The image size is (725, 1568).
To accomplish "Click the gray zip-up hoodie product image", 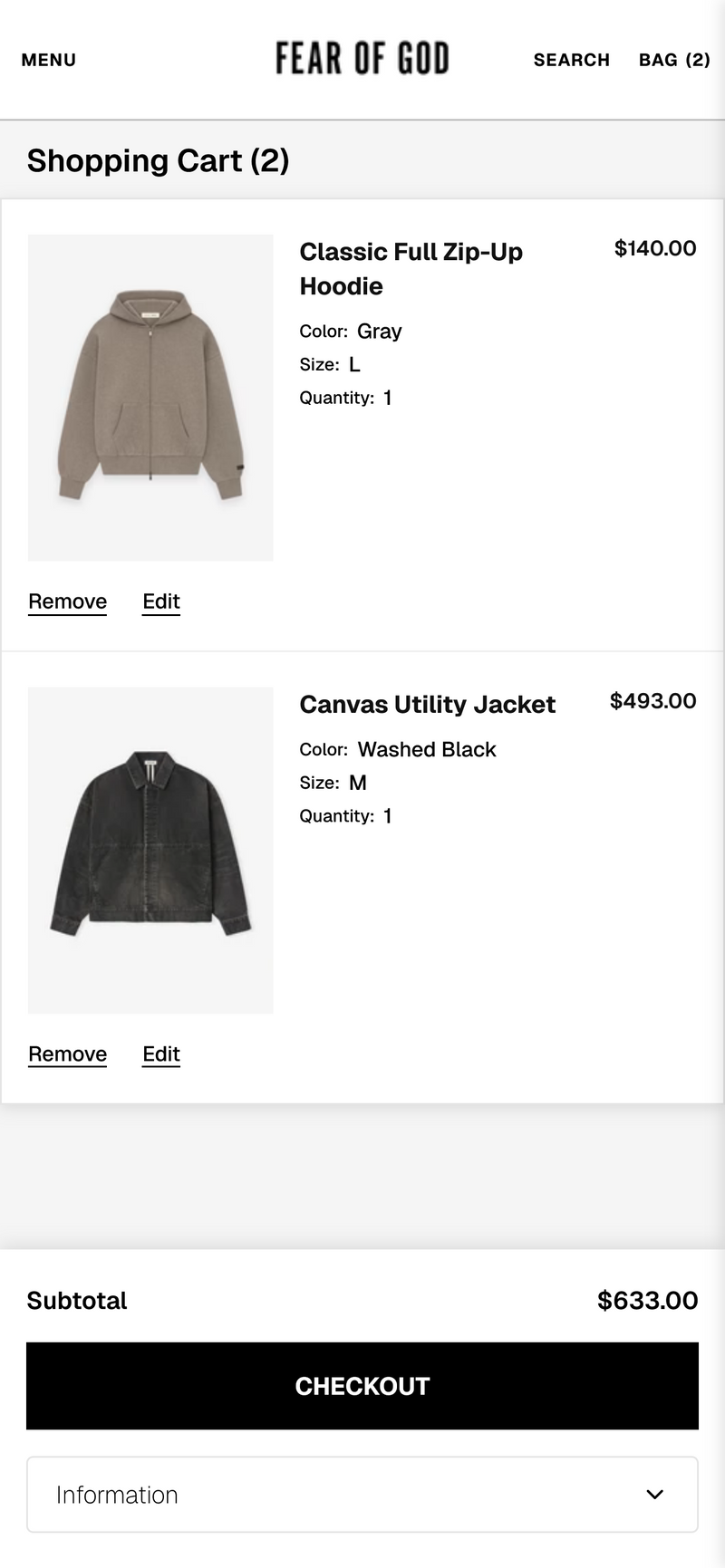I will click(150, 397).
